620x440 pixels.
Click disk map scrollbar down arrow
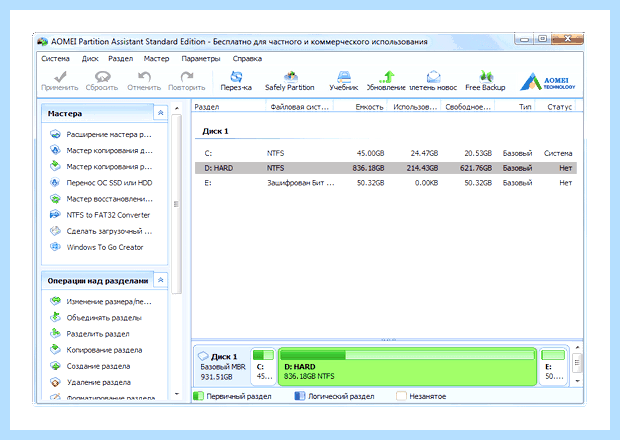click(577, 381)
